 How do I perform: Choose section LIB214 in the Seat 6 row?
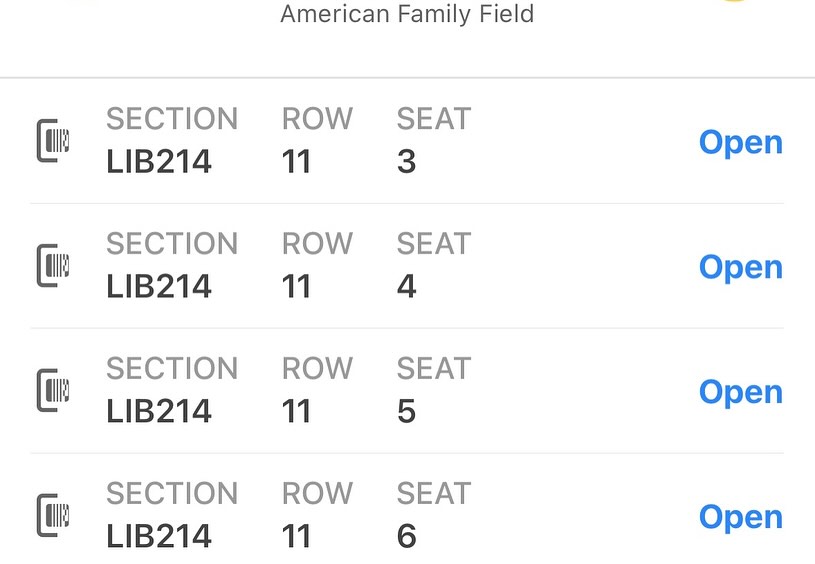(159, 536)
